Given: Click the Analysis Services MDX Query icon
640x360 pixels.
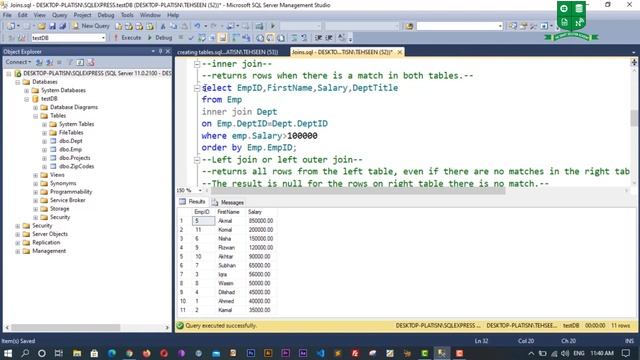Looking at the screenshot, I should point(129,26).
